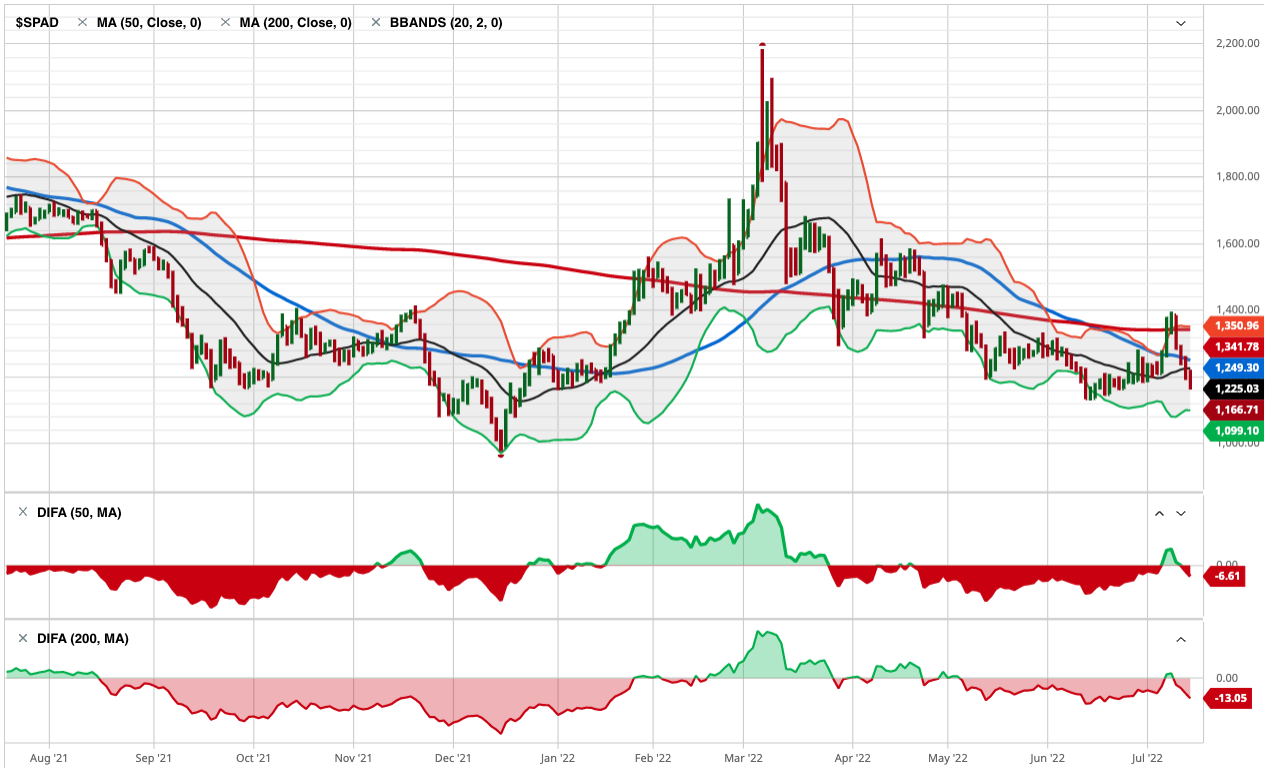This screenshot has height=777, width=1284.
Task: Open MA (200, Close, 0) indicator settings
Action: 294,22
